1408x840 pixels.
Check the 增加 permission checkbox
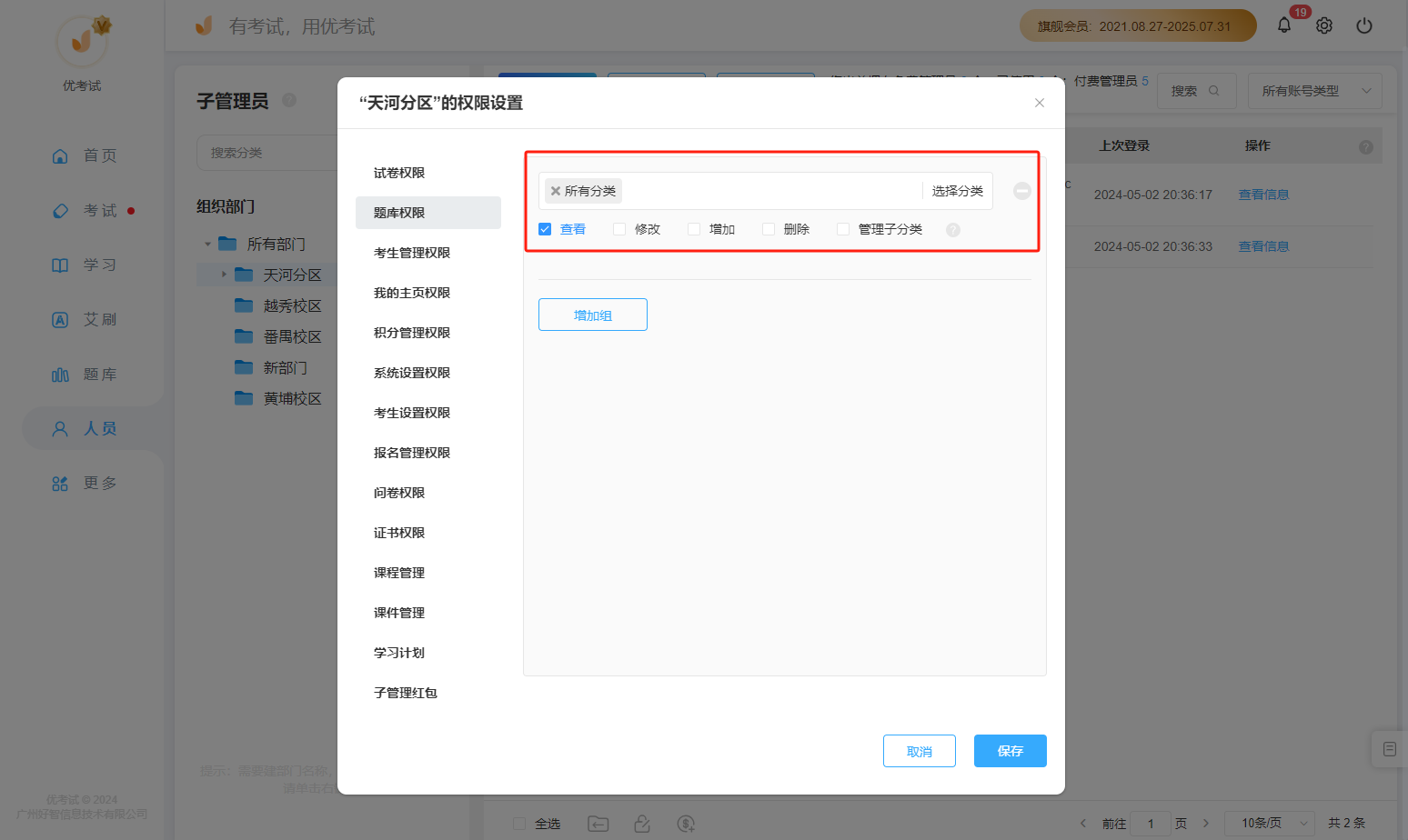tap(694, 229)
